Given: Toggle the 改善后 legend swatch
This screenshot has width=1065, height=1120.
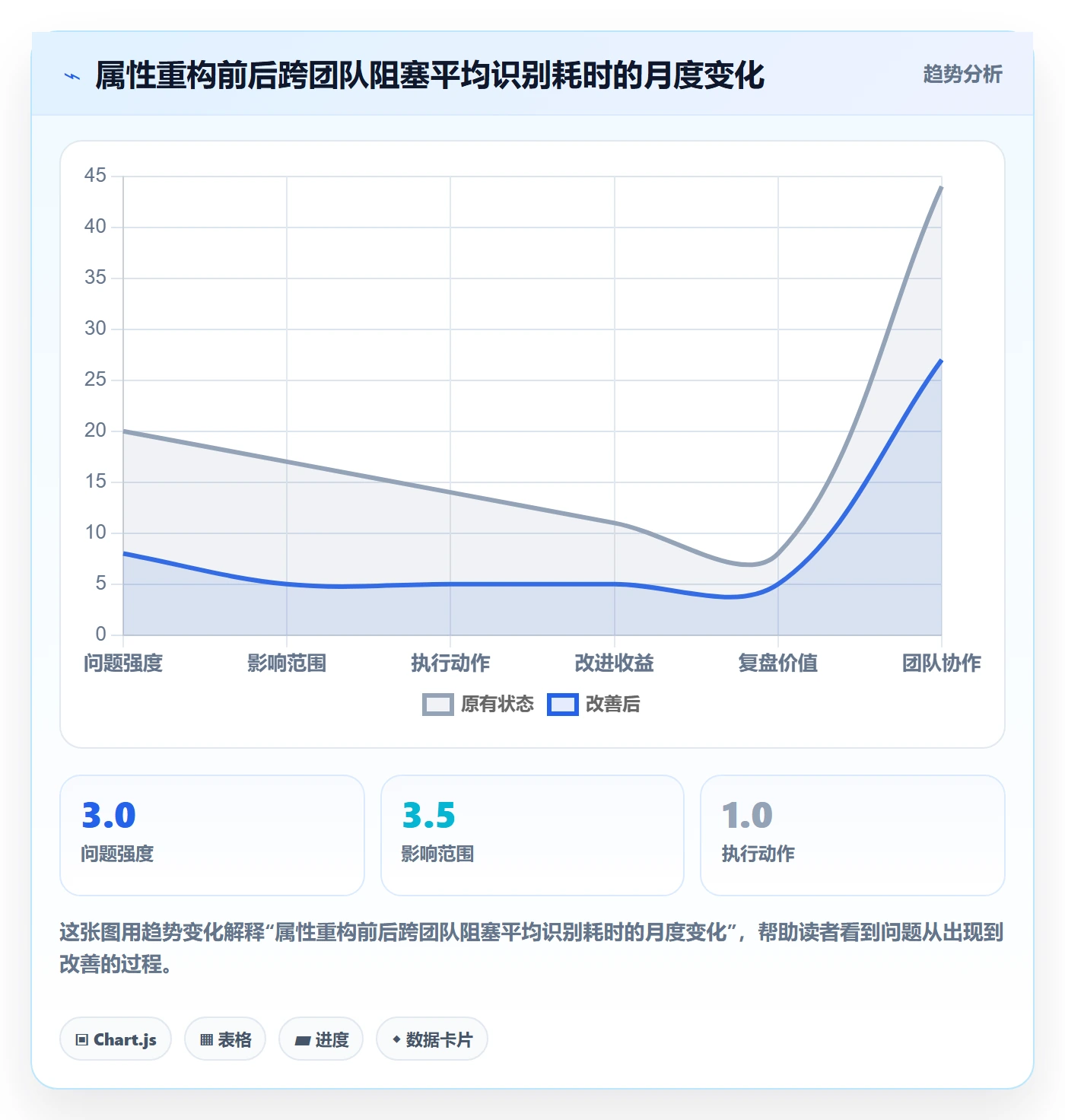Looking at the screenshot, I should [563, 705].
